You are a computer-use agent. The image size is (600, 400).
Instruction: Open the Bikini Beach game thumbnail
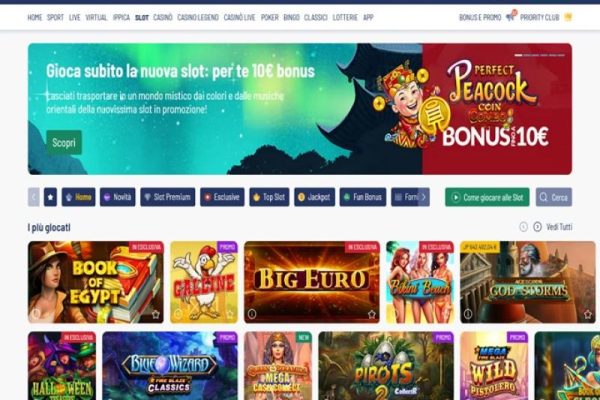[420, 282]
